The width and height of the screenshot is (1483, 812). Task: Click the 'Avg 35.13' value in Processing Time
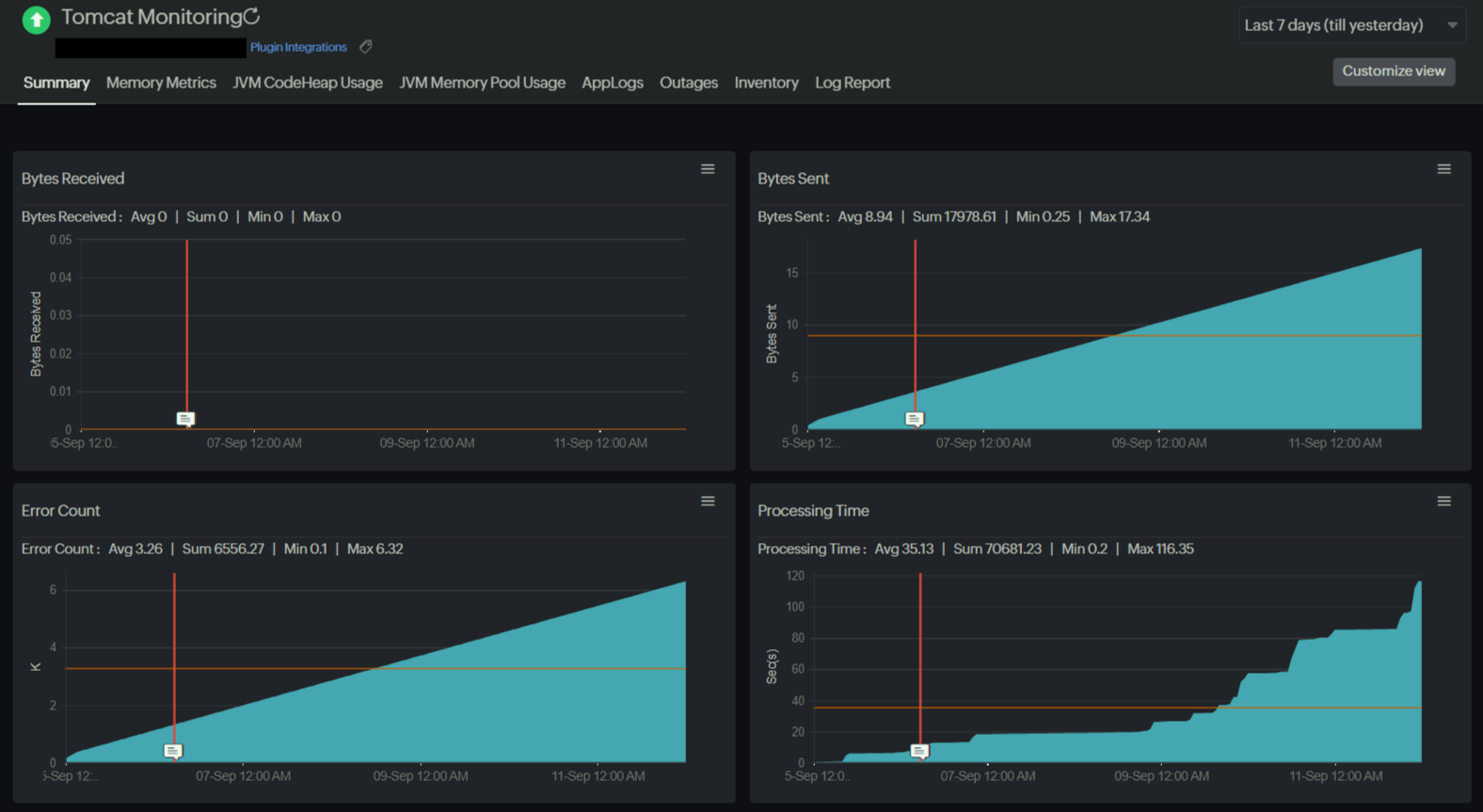tap(904, 549)
